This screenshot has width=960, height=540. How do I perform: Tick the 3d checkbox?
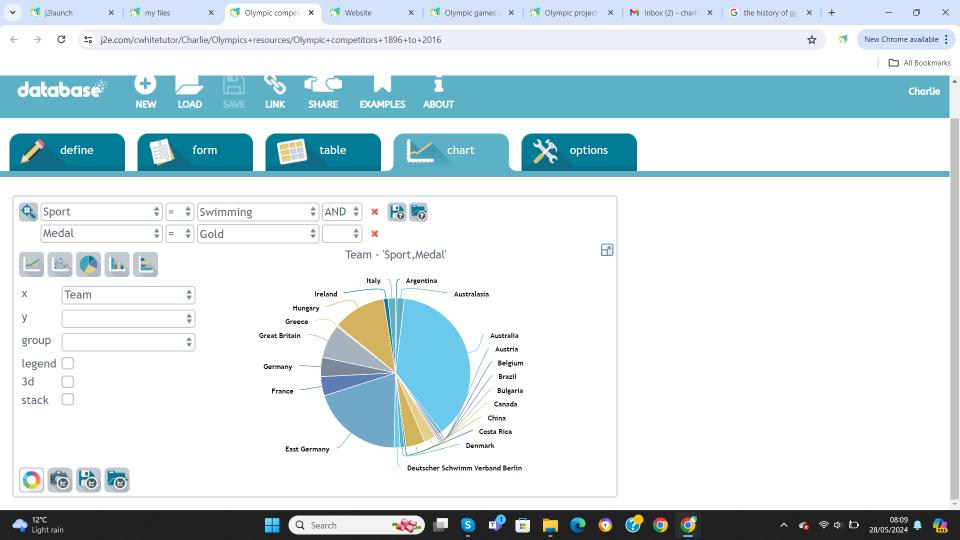pyautogui.click(x=68, y=382)
